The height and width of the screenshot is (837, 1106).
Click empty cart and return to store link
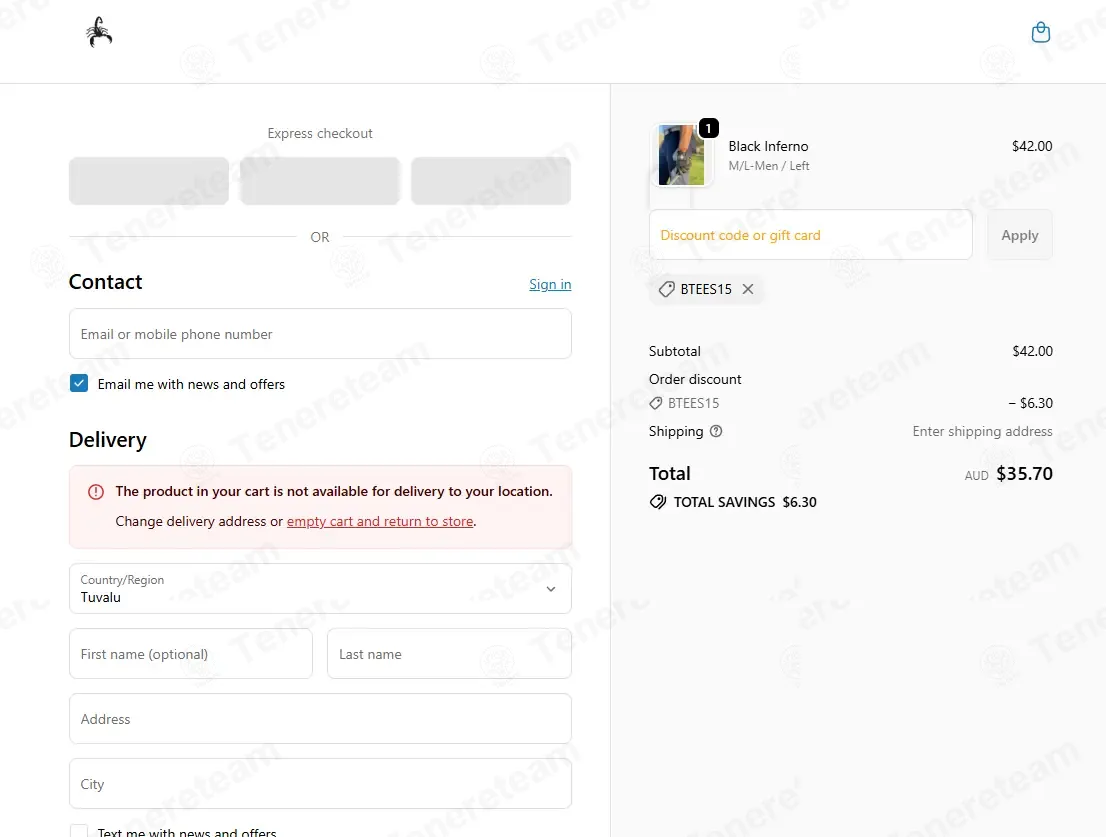[x=380, y=521]
